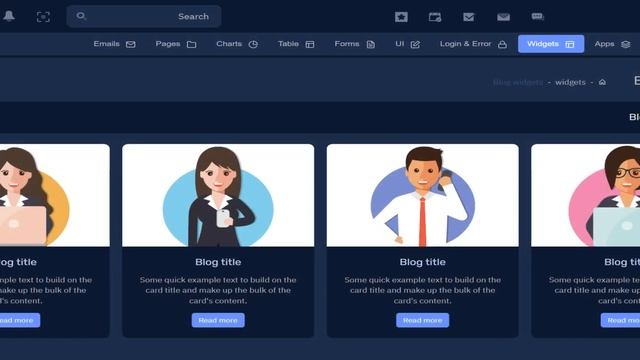Click Read more under phone woman card

click(x=218, y=320)
